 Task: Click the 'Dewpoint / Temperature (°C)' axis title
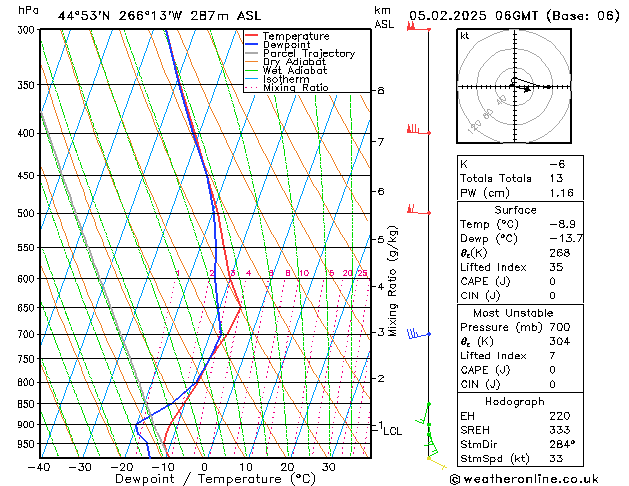pyautogui.click(x=215, y=479)
